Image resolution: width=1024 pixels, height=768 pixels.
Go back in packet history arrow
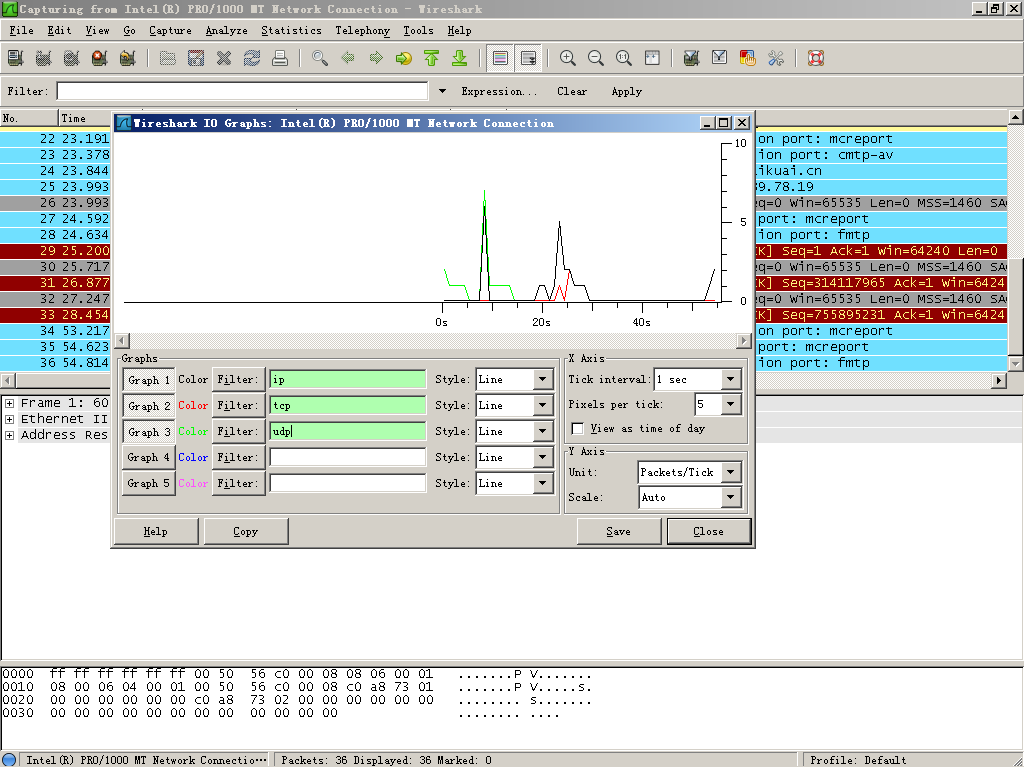tap(348, 58)
